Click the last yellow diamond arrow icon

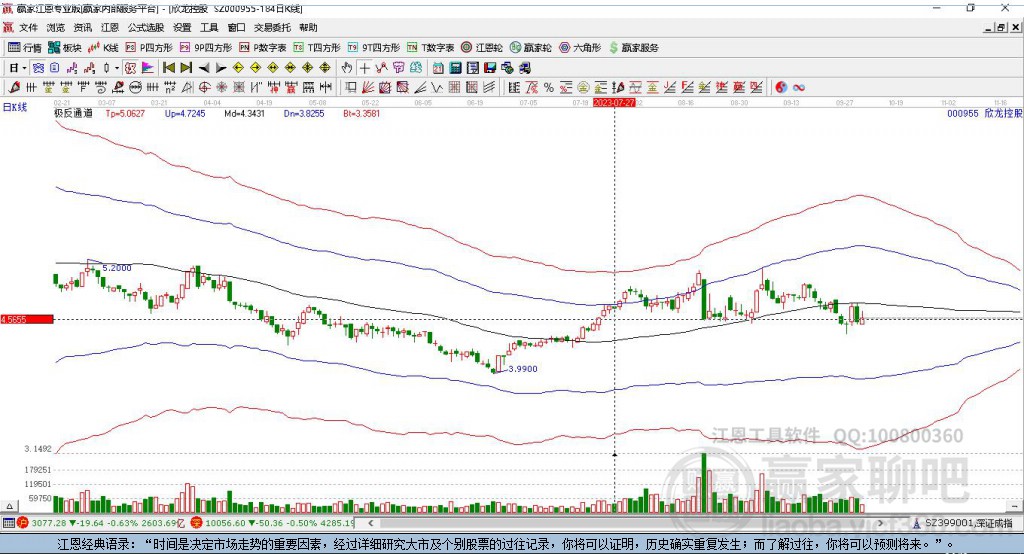(x=325, y=68)
